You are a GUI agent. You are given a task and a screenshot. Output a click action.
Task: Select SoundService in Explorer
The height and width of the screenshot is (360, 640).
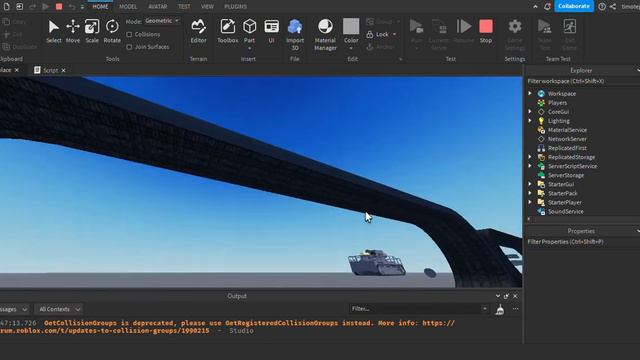tap(565, 211)
